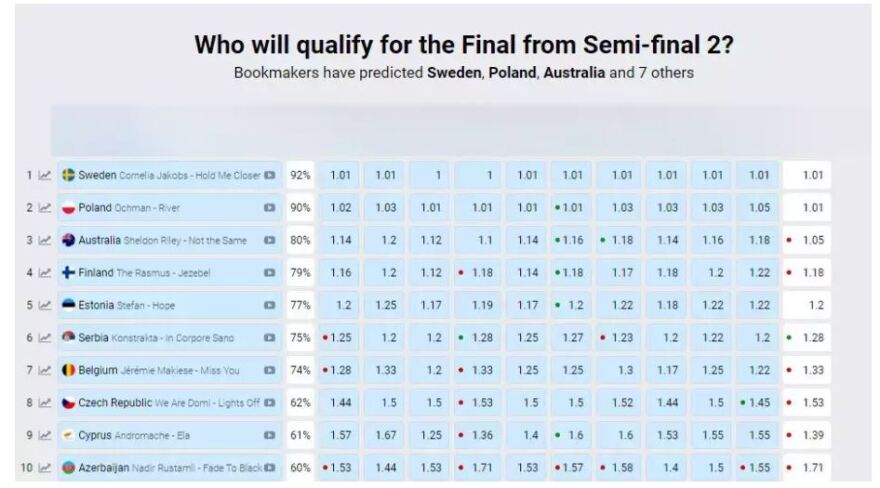880x488 pixels.
Task: Click Belgium's 1.17 odds cell
Action: pos(667,370)
